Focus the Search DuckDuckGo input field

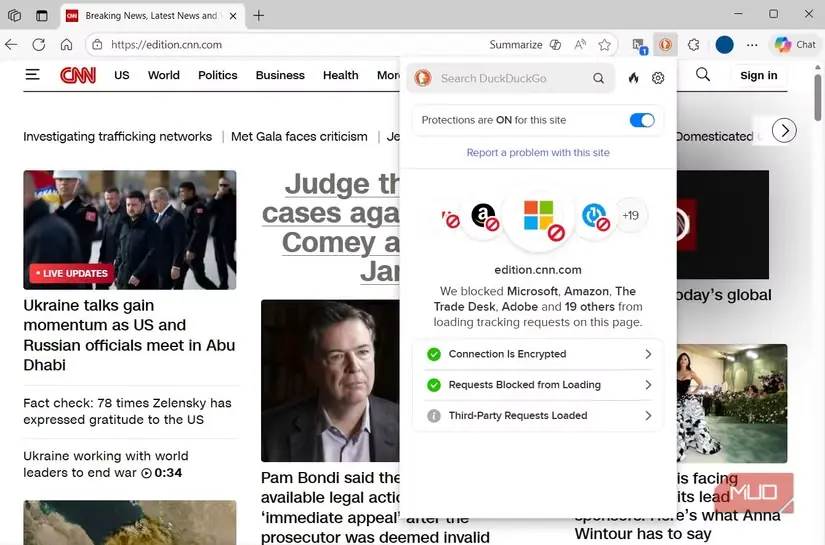point(510,78)
